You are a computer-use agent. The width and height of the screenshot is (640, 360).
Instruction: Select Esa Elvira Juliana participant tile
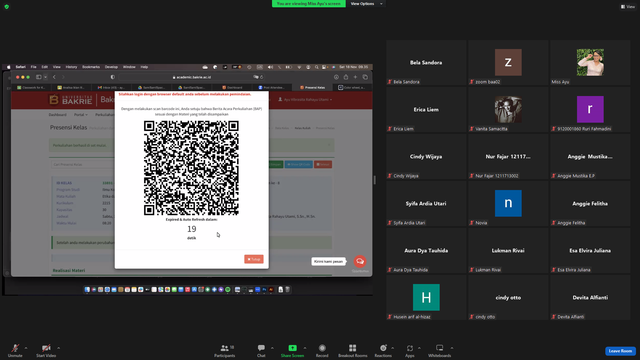pyautogui.click(x=590, y=251)
